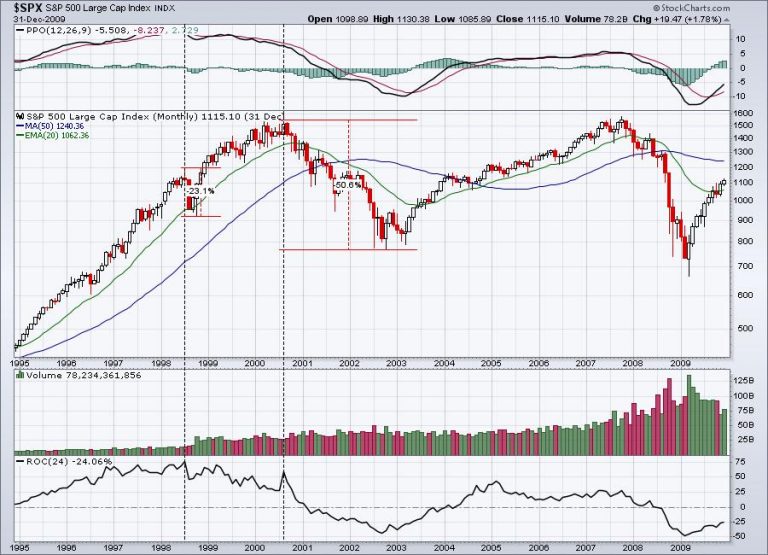768x555 pixels.
Task: Click the StockCharts.com watermark link
Action: [691, 8]
